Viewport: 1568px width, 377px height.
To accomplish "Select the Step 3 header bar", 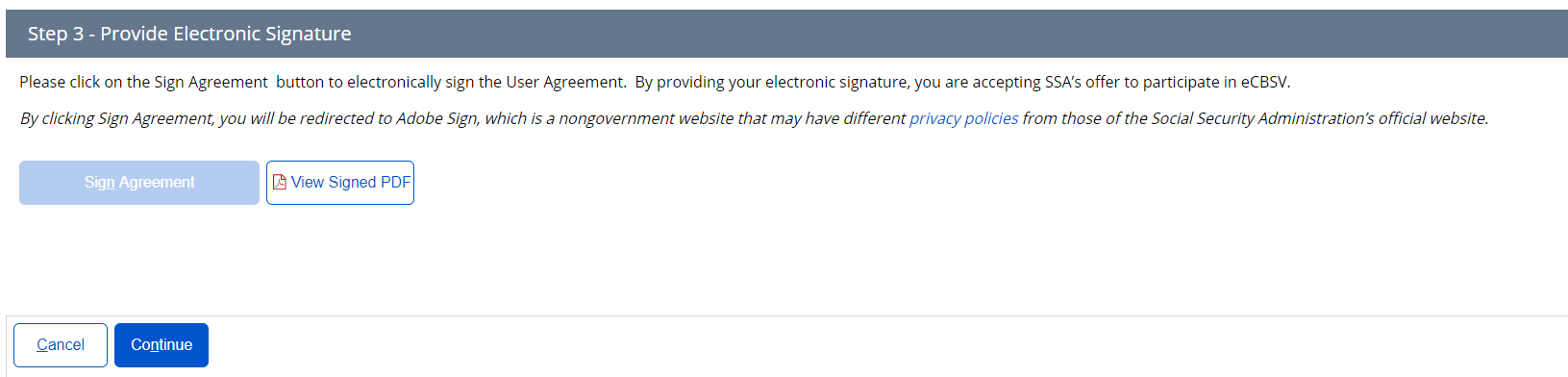I will (786, 34).
